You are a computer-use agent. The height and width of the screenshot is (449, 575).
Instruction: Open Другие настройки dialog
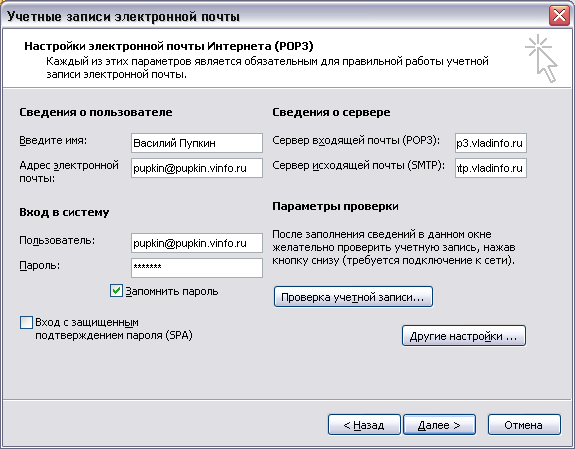click(464, 336)
